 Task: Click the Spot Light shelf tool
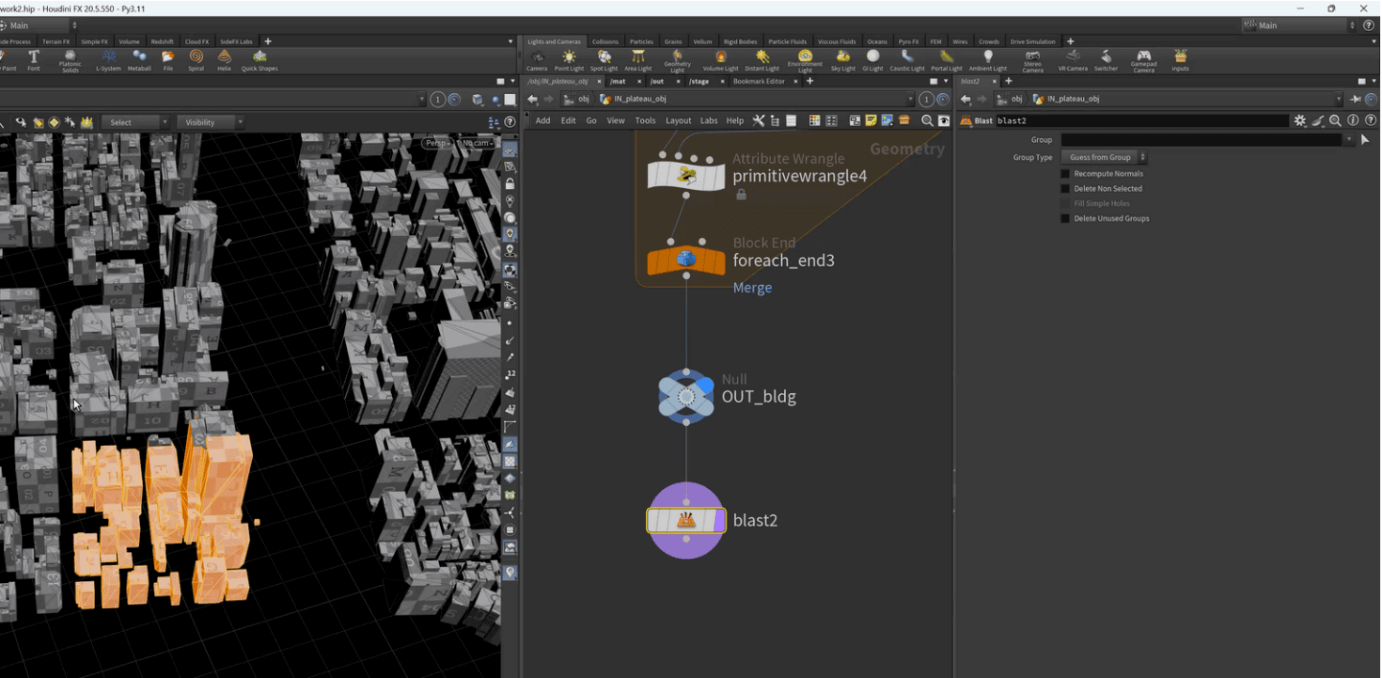[603, 60]
